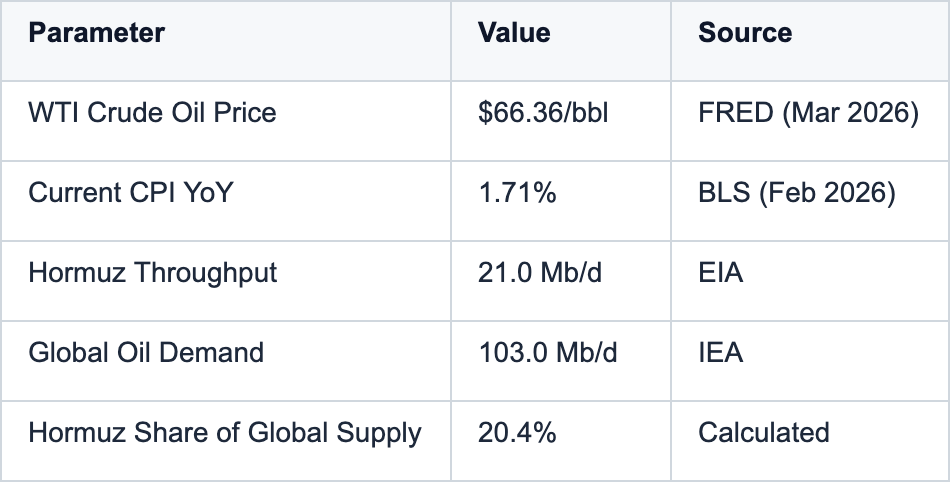Select Hormuz Share of Global Supply cell
950x482 pixels.
point(225,433)
